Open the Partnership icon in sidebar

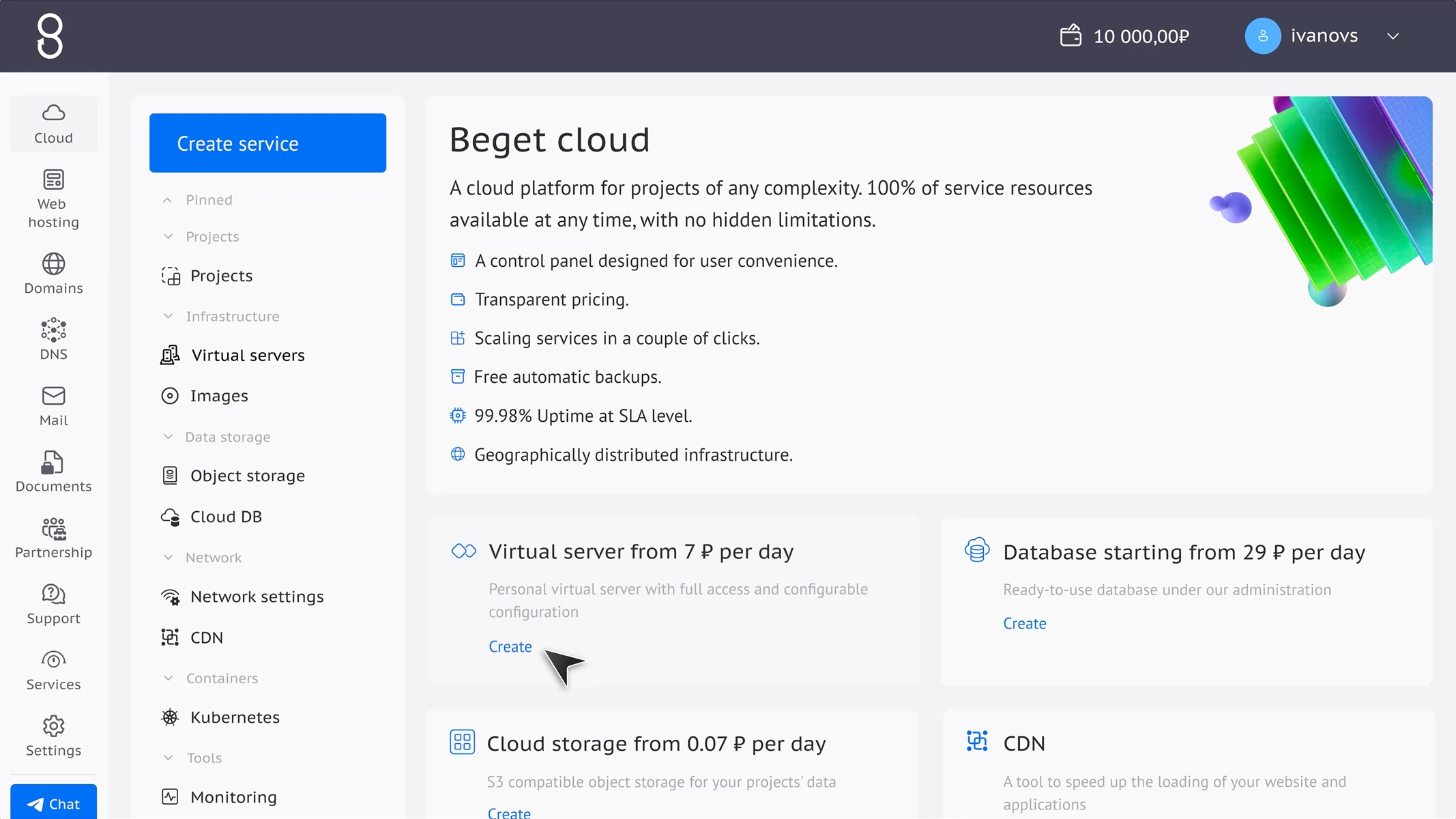click(53, 529)
